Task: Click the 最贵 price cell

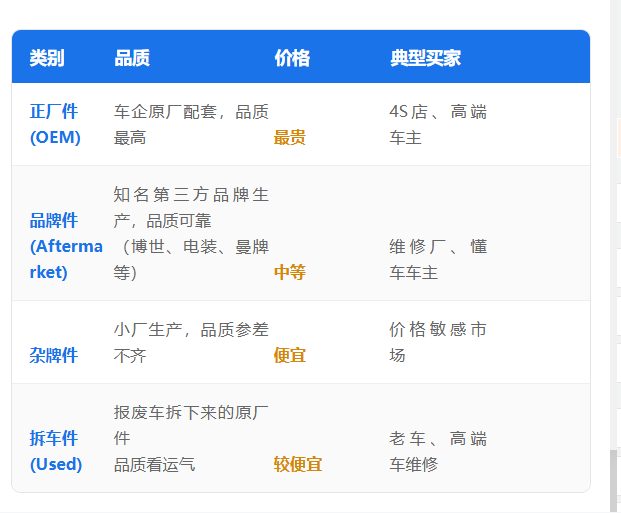Action: [x=290, y=138]
